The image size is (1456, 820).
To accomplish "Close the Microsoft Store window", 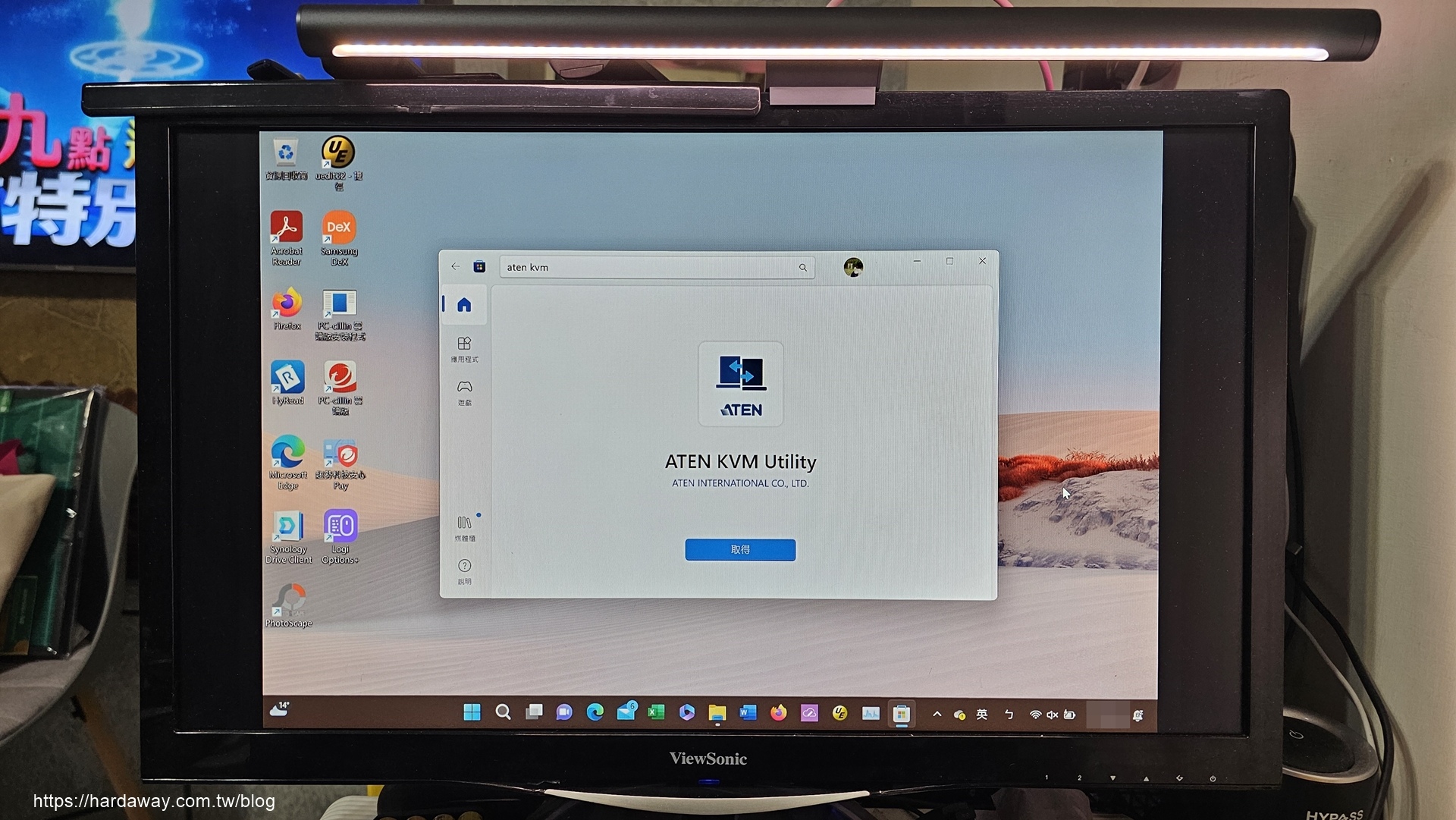I will pos(982,261).
